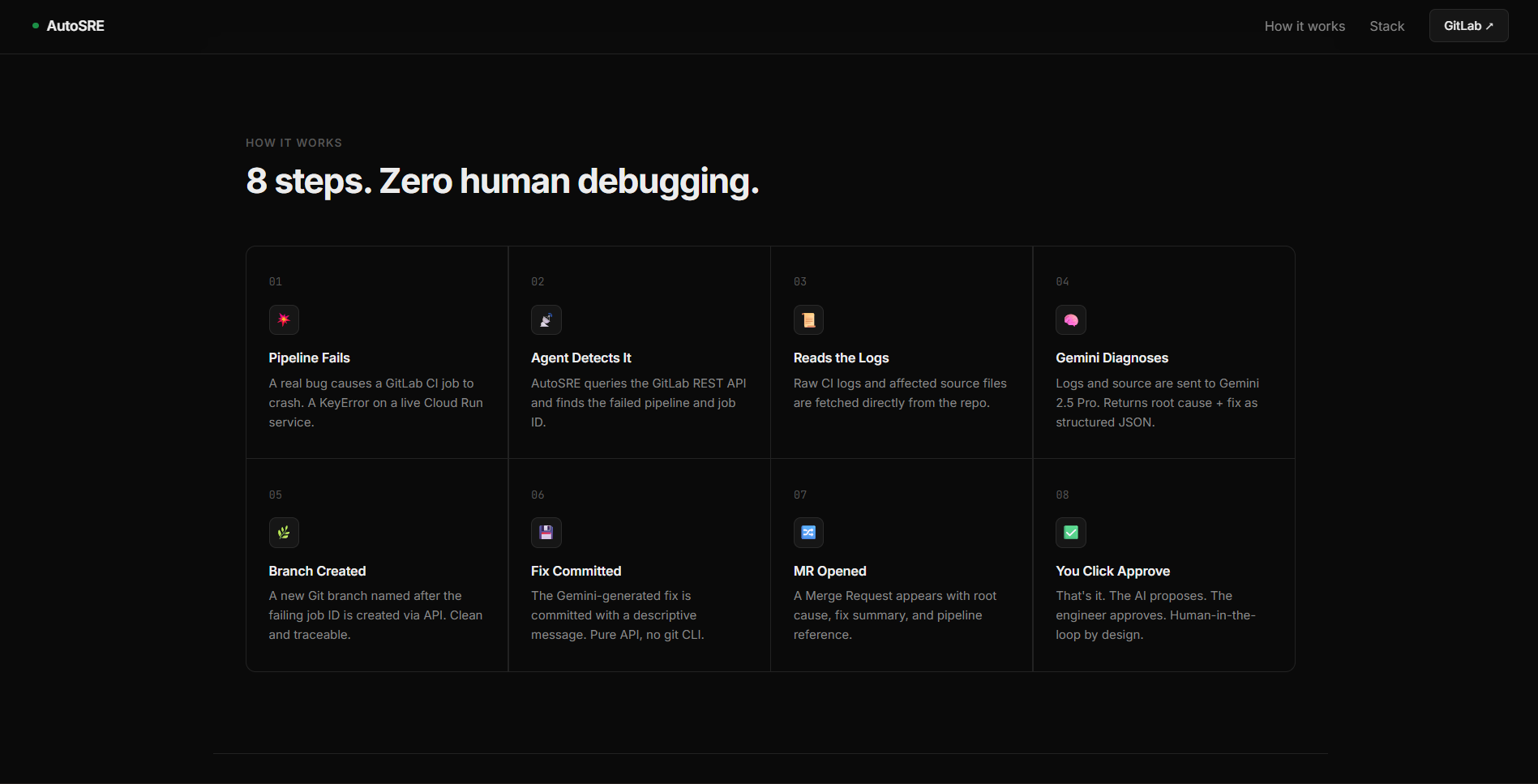Click the 'Logs and source are sent to Gemini' description
Screen dimensions: 1538x784
(x=1157, y=403)
